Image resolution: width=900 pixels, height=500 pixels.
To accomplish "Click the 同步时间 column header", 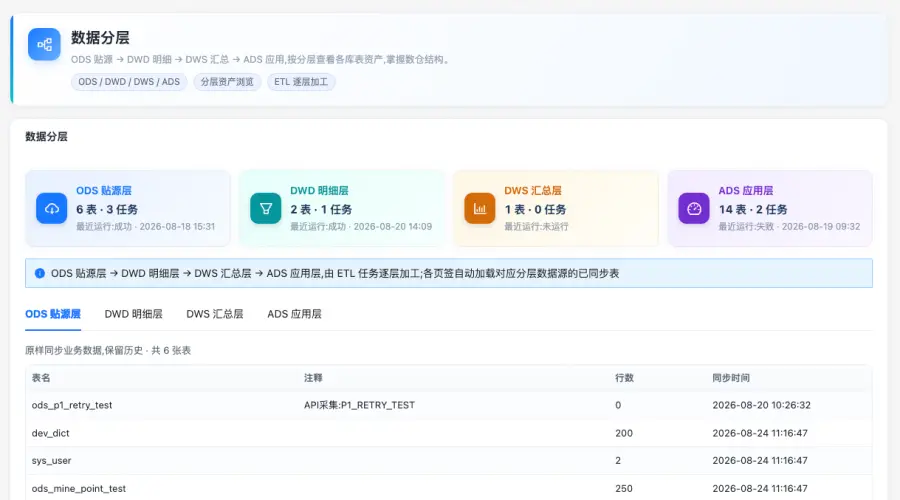I will 731,378.
